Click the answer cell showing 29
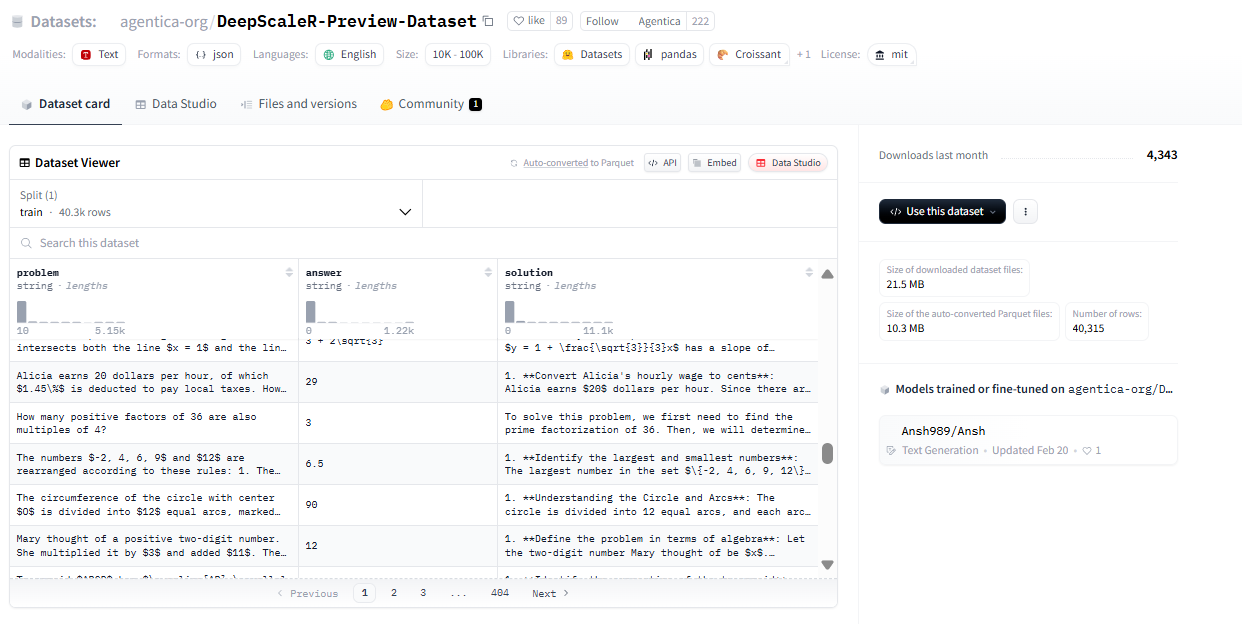This screenshot has height=624, width=1242. pyautogui.click(x=398, y=382)
